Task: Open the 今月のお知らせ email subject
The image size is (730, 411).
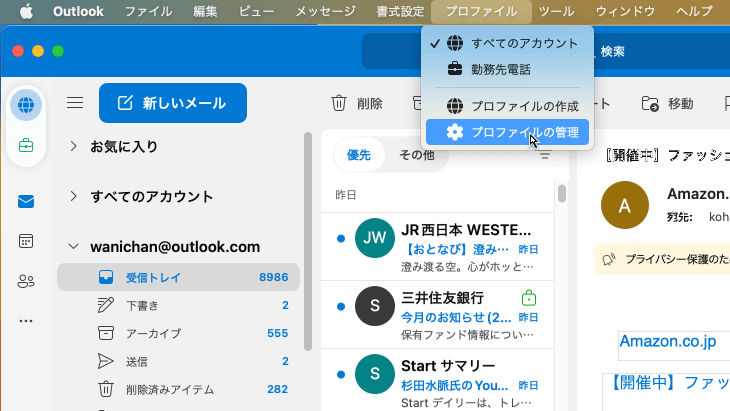Action: coord(456,317)
